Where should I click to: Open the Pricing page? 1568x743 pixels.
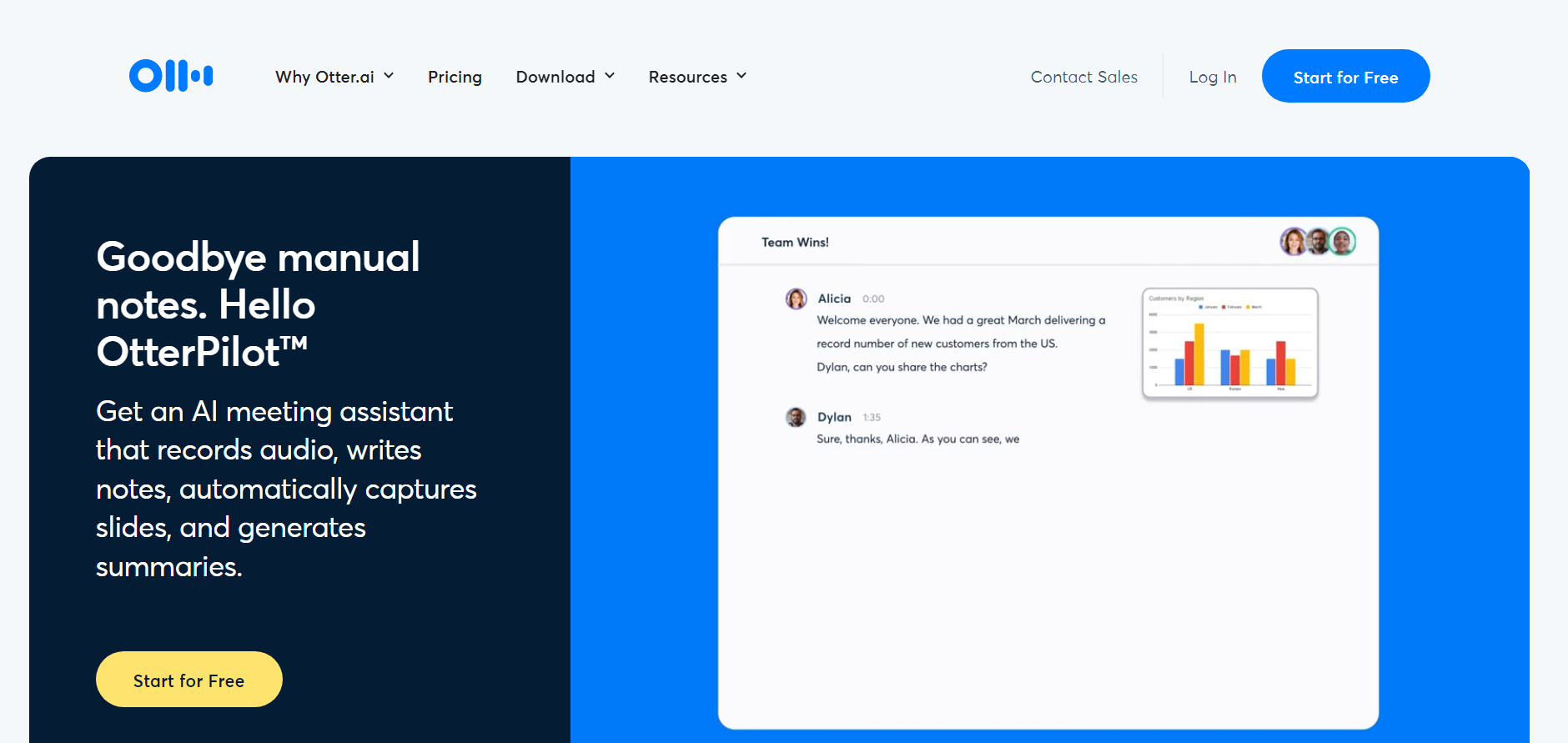tap(455, 77)
